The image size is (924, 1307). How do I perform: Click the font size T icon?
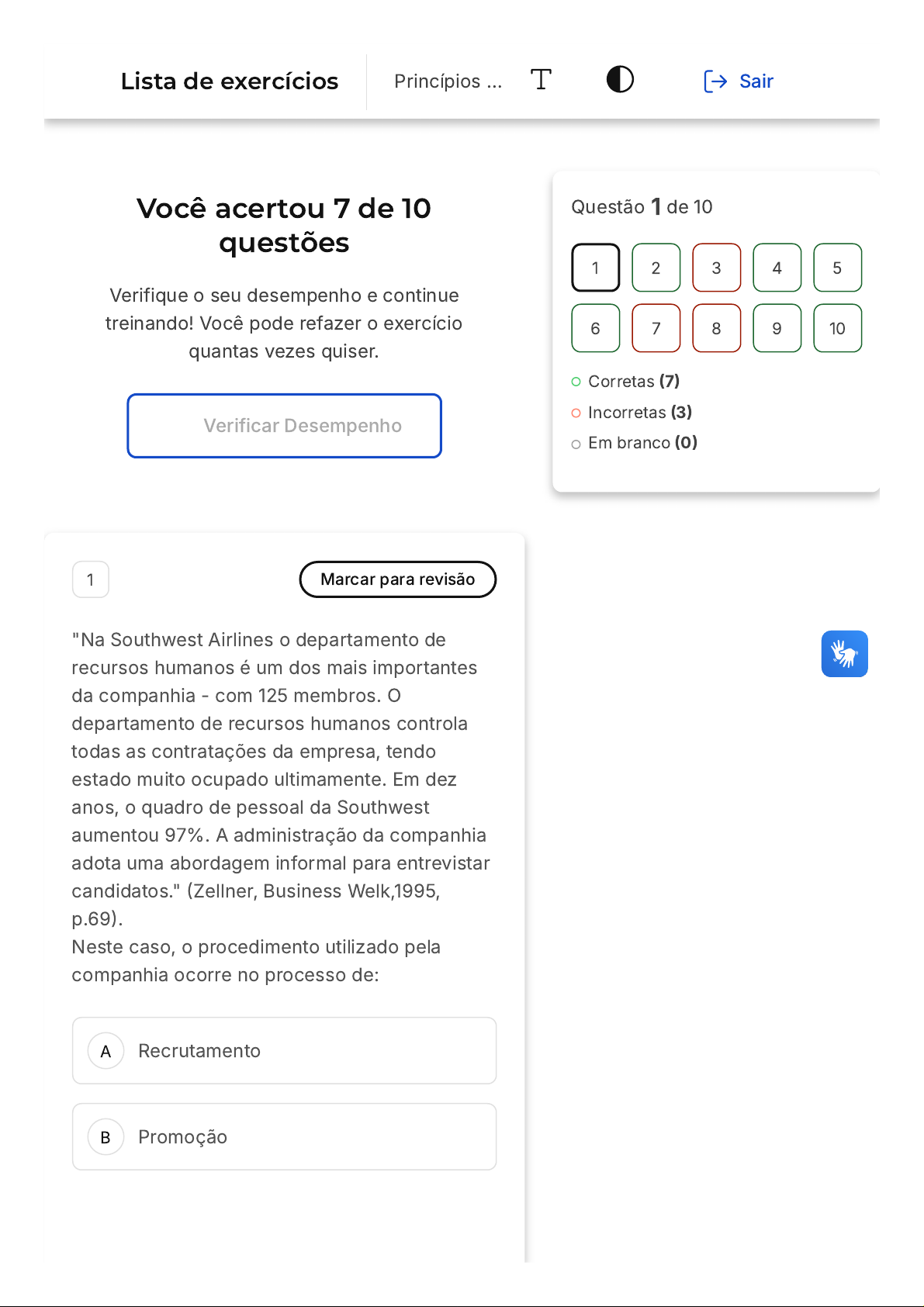pos(541,80)
